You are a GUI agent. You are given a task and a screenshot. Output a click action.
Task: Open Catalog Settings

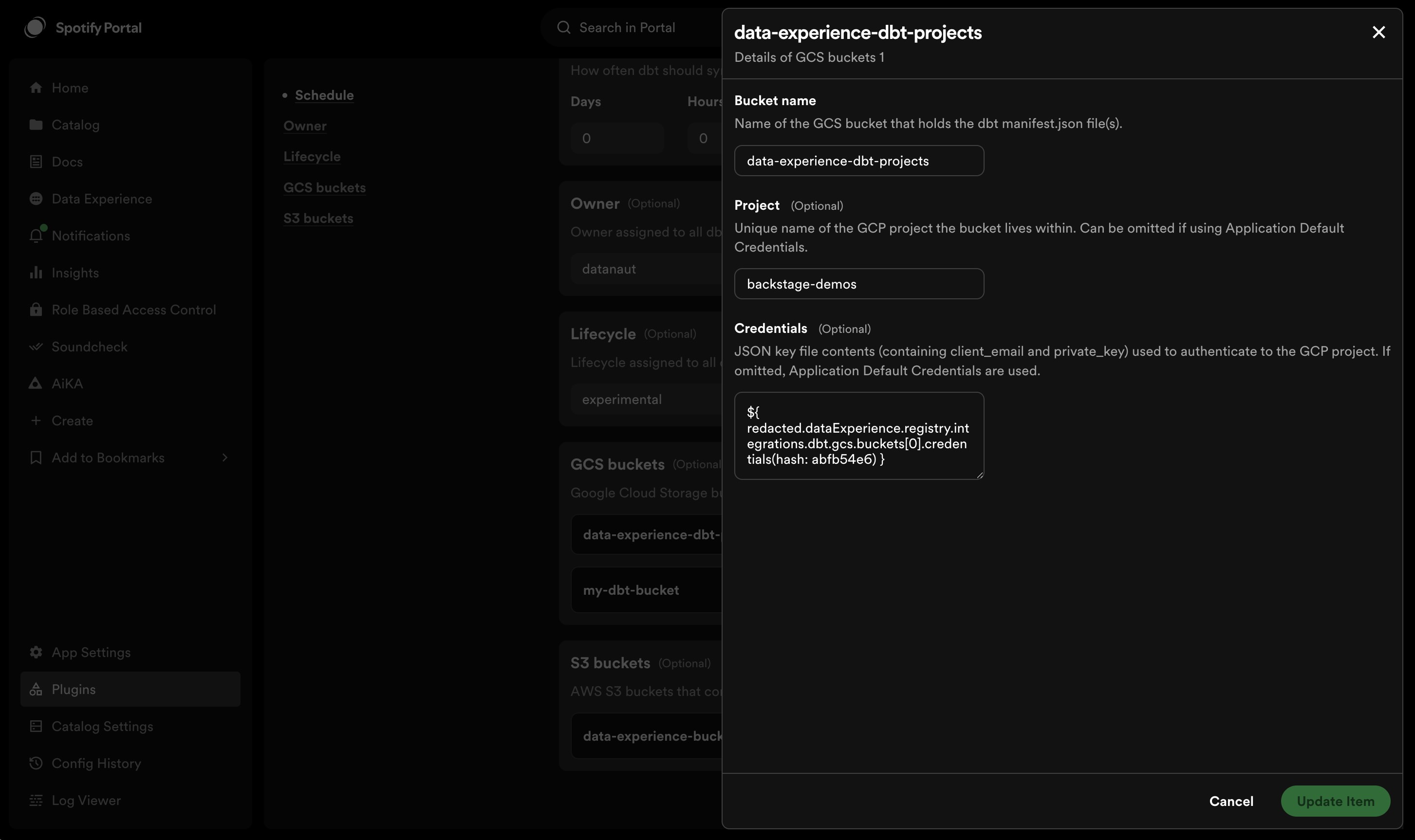(x=130, y=726)
